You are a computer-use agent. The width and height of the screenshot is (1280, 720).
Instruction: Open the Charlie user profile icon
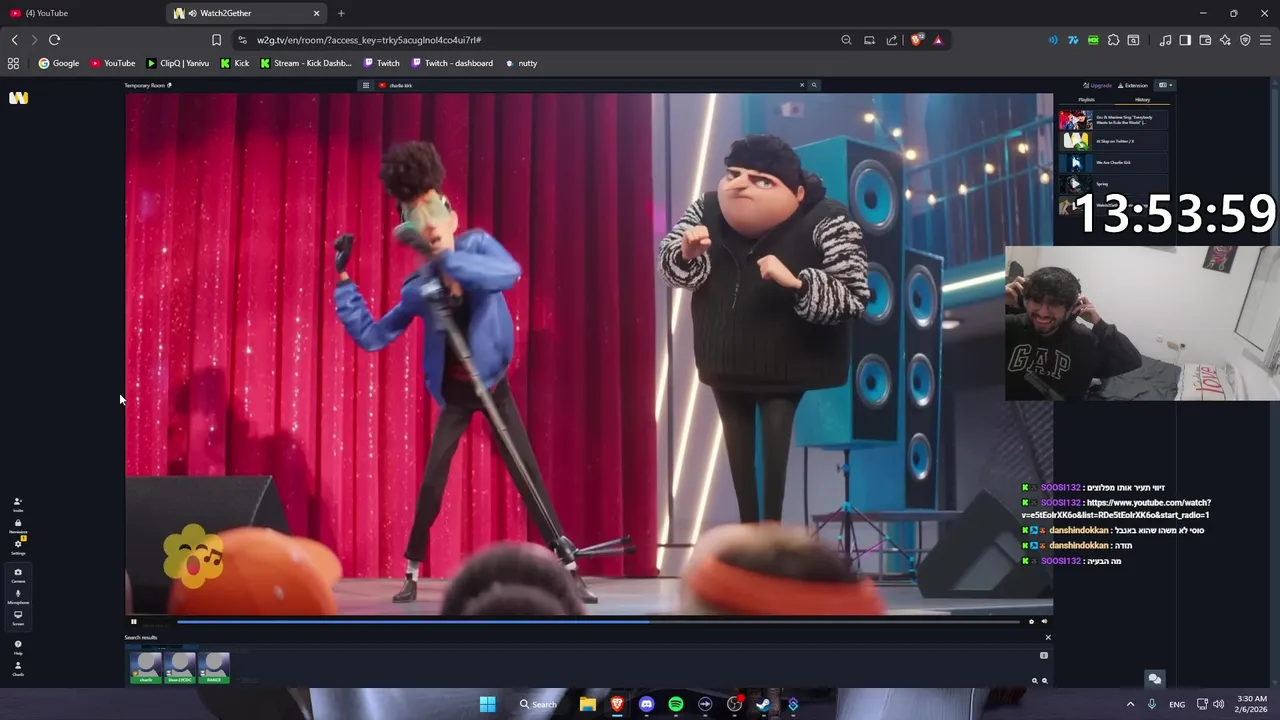pos(18,668)
